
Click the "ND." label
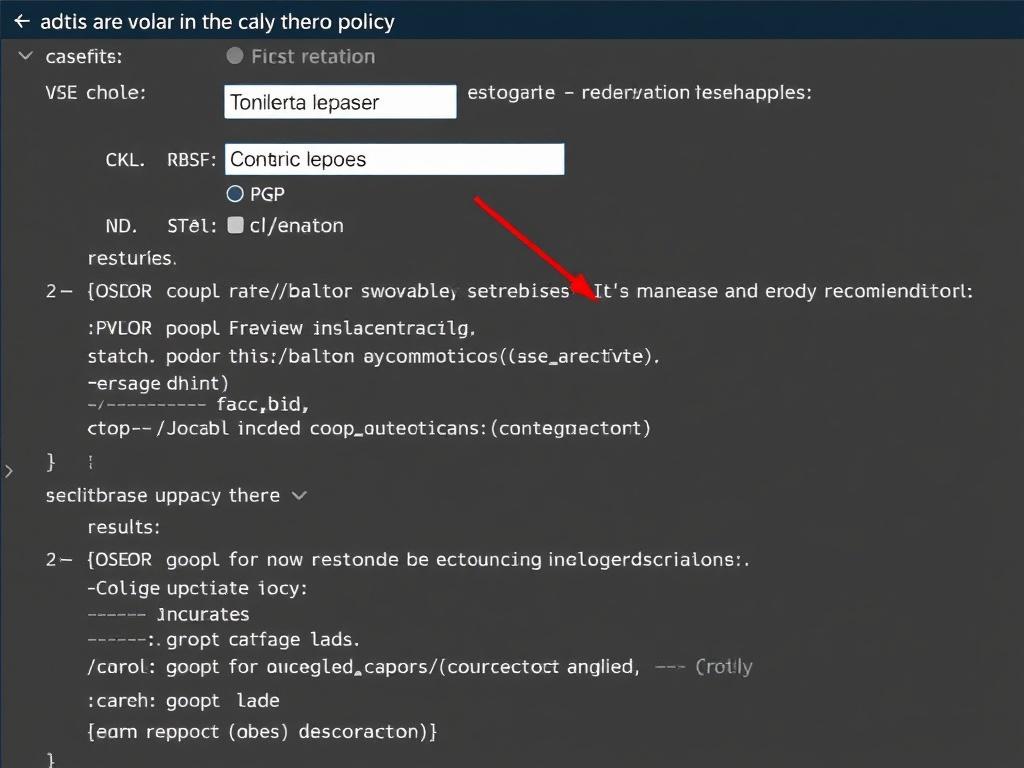tap(121, 226)
